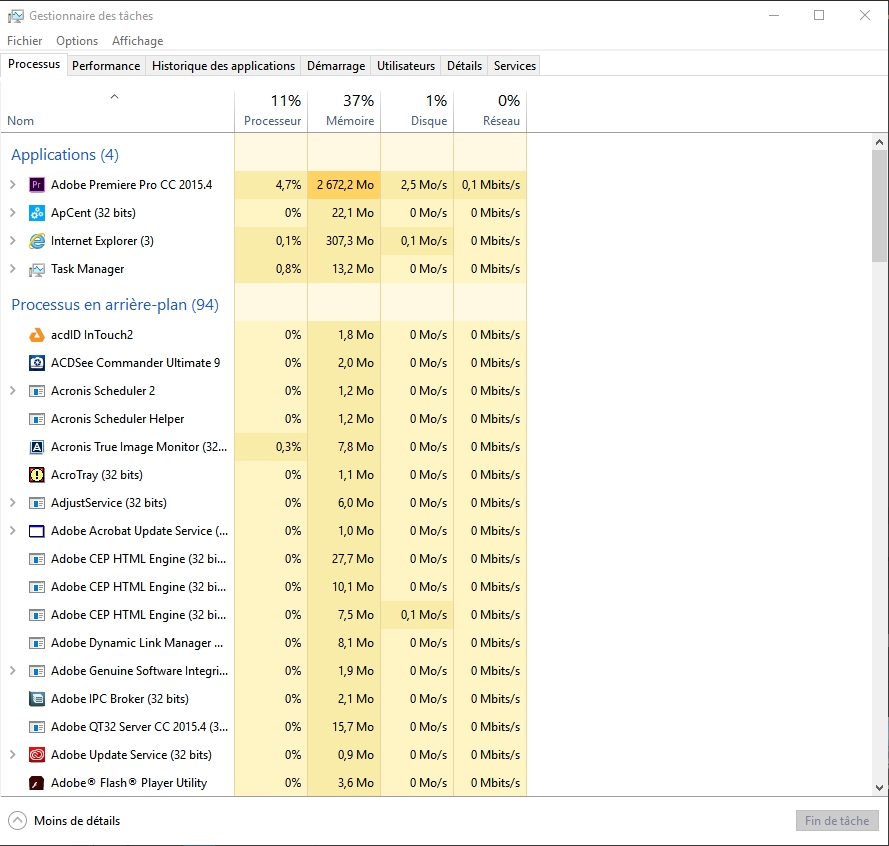Image resolution: width=889 pixels, height=846 pixels.
Task: Sort by the Nom column header
Action: point(117,112)
